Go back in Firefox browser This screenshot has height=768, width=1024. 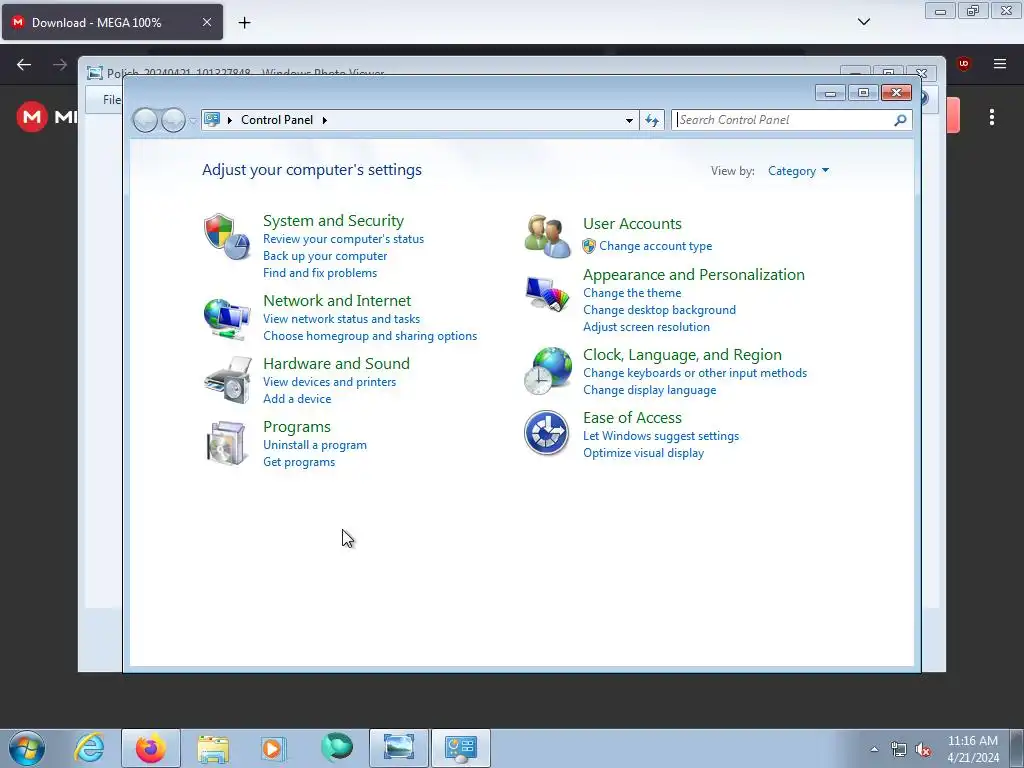24,64
